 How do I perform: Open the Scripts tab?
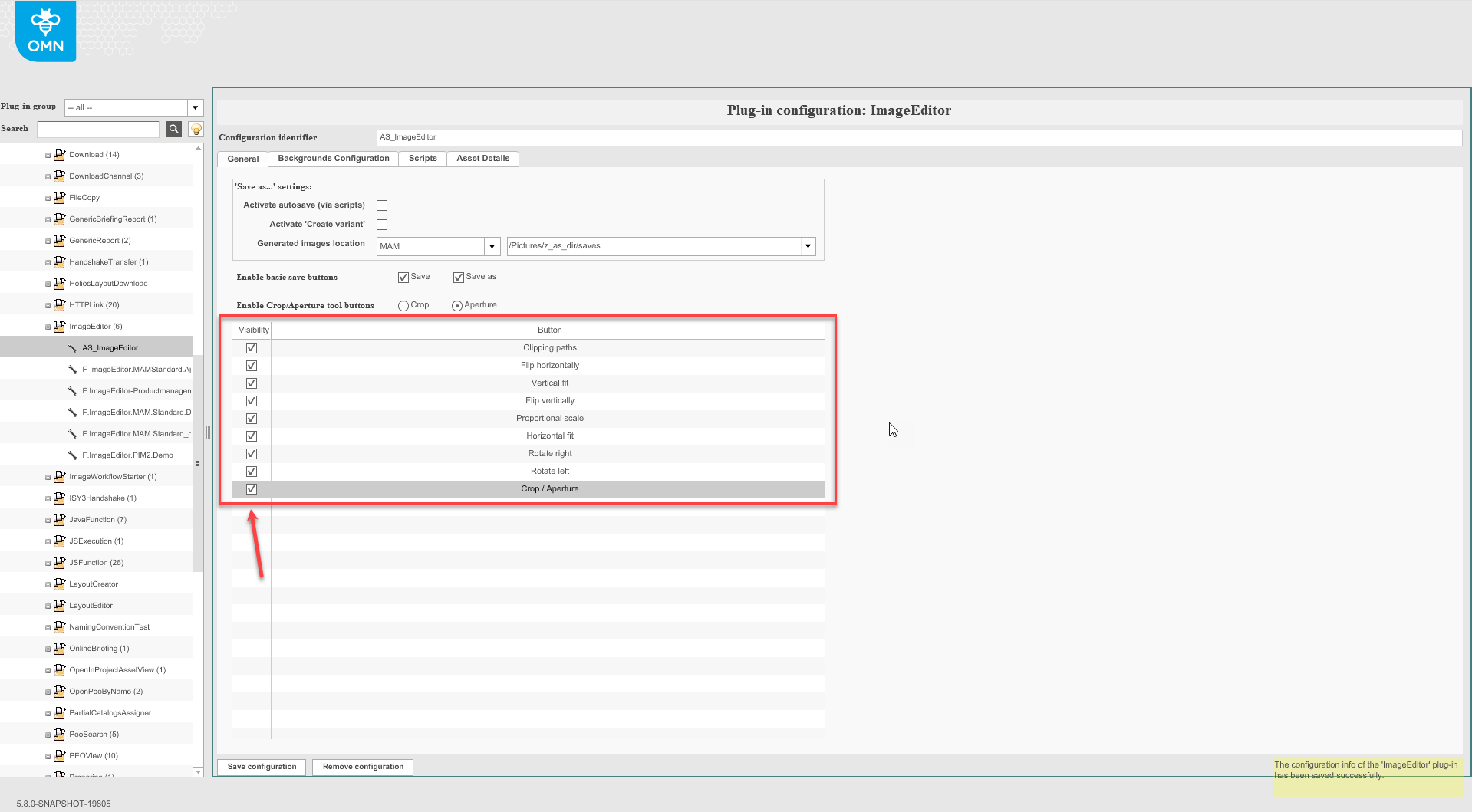[422, 159]
